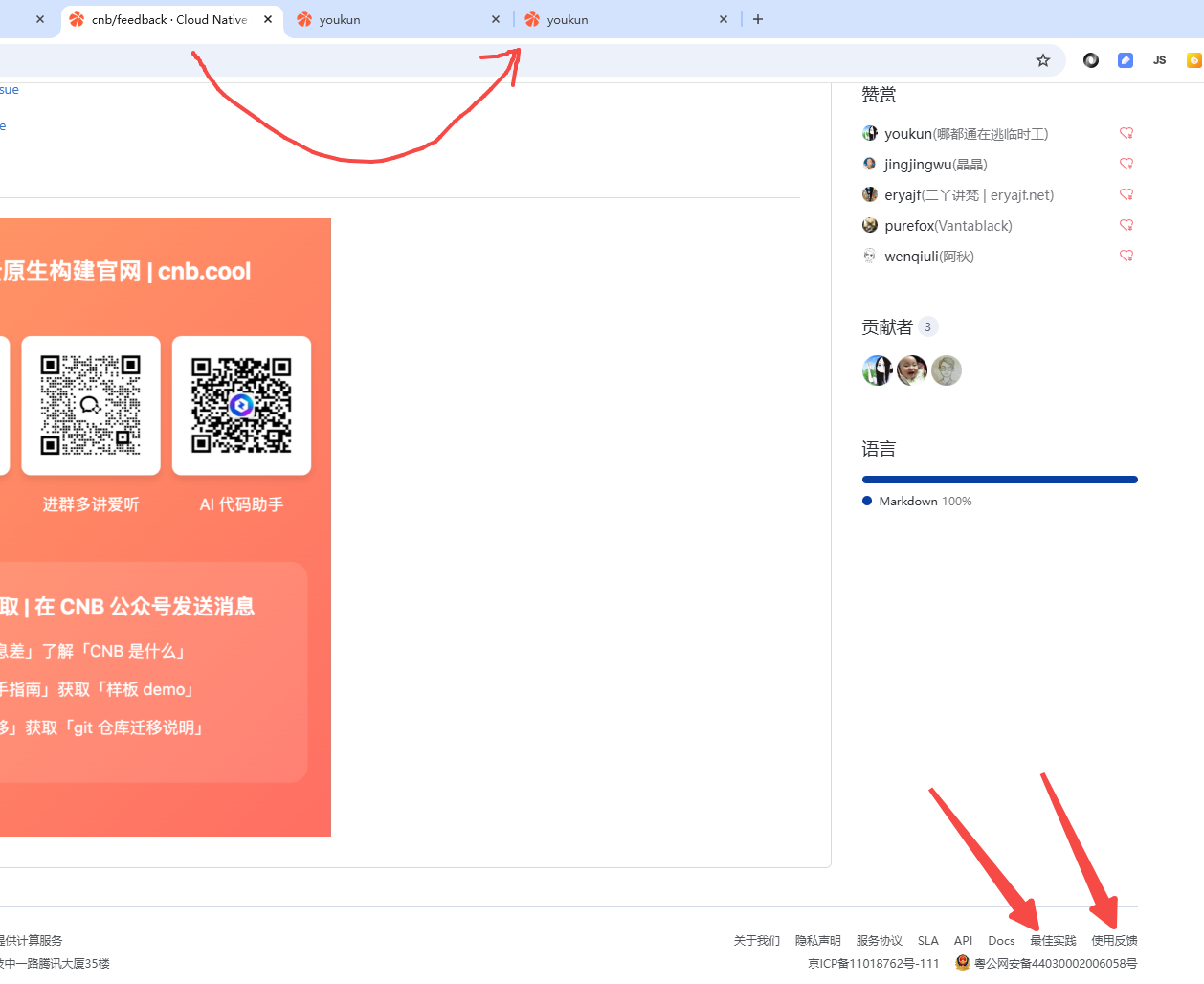This screenshot has width=1204, height=984.
Task: Open a new browser tab with the plus button
Action: [x=758, y=19]
